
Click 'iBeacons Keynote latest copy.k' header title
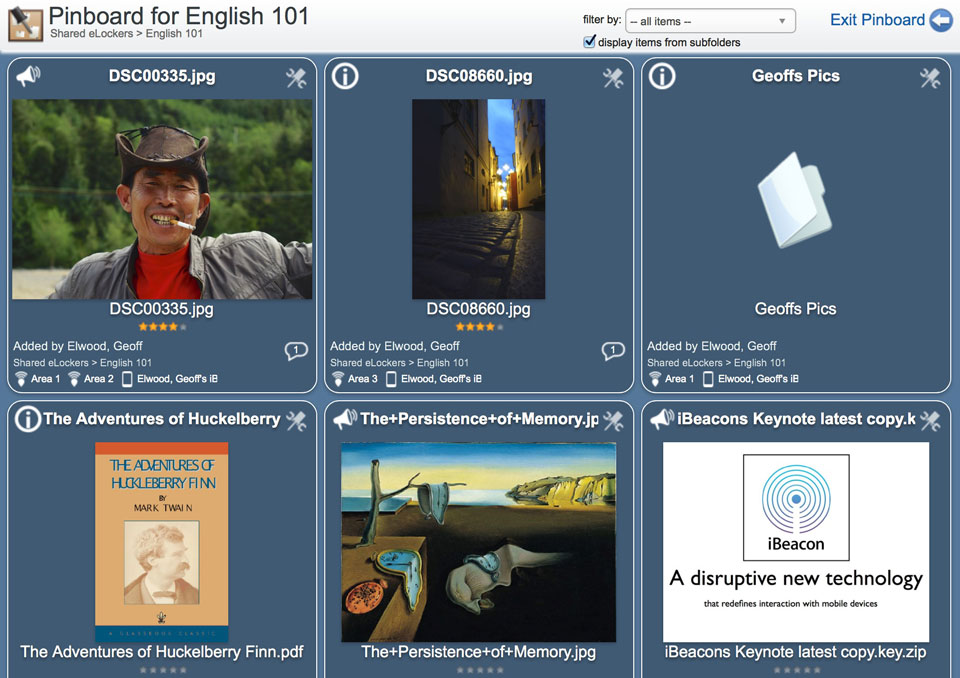click(796, 419)
